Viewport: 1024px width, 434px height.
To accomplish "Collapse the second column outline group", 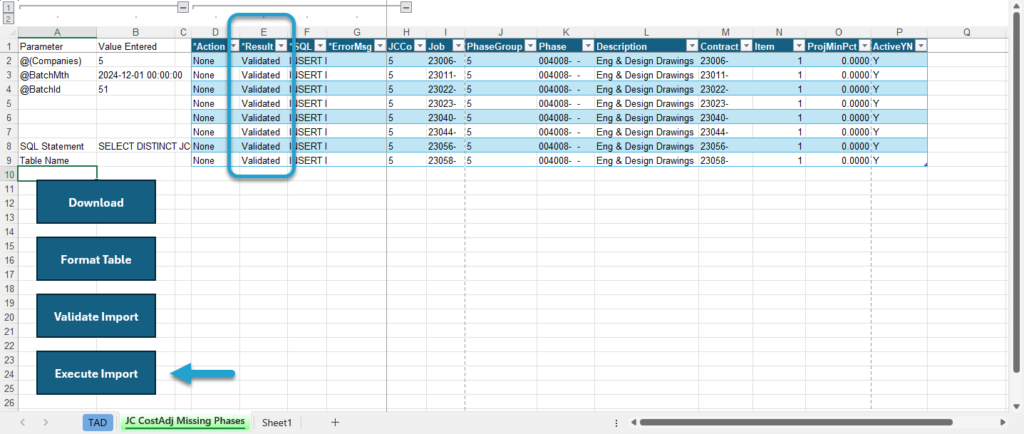I will [x=406, y=7].
